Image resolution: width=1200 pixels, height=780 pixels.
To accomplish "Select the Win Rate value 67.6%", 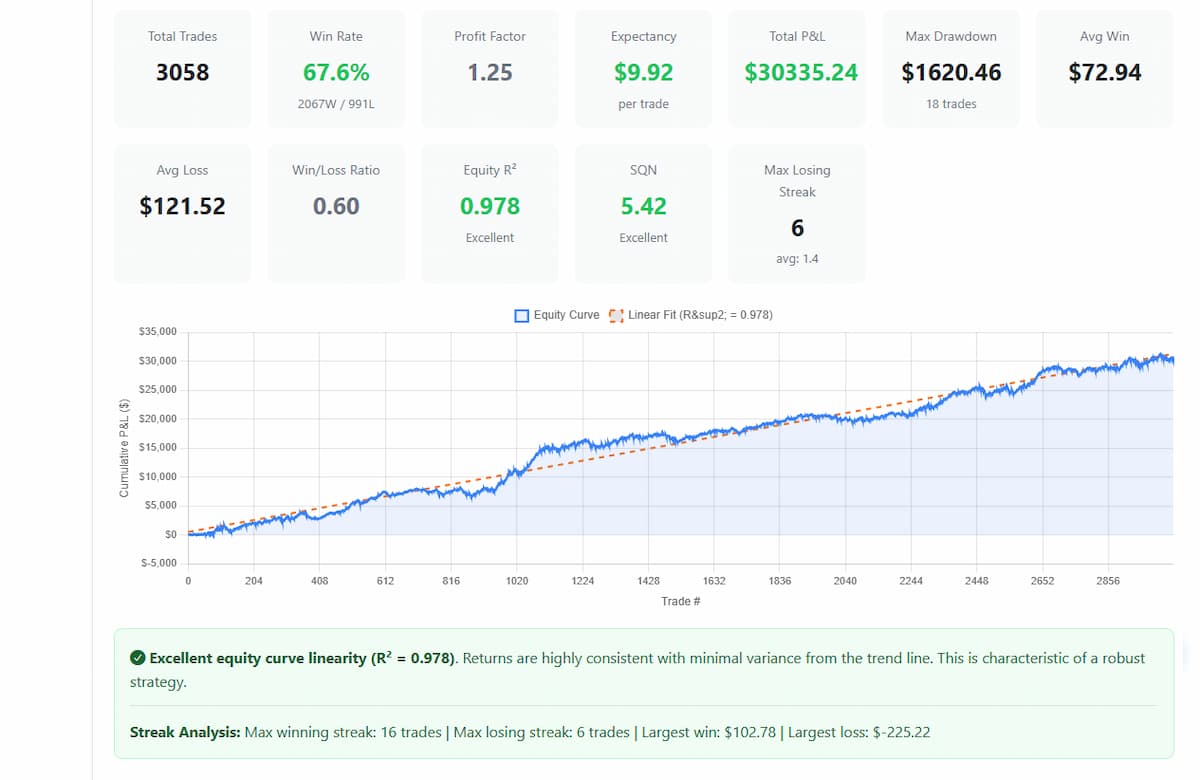I will coord(336,72).
